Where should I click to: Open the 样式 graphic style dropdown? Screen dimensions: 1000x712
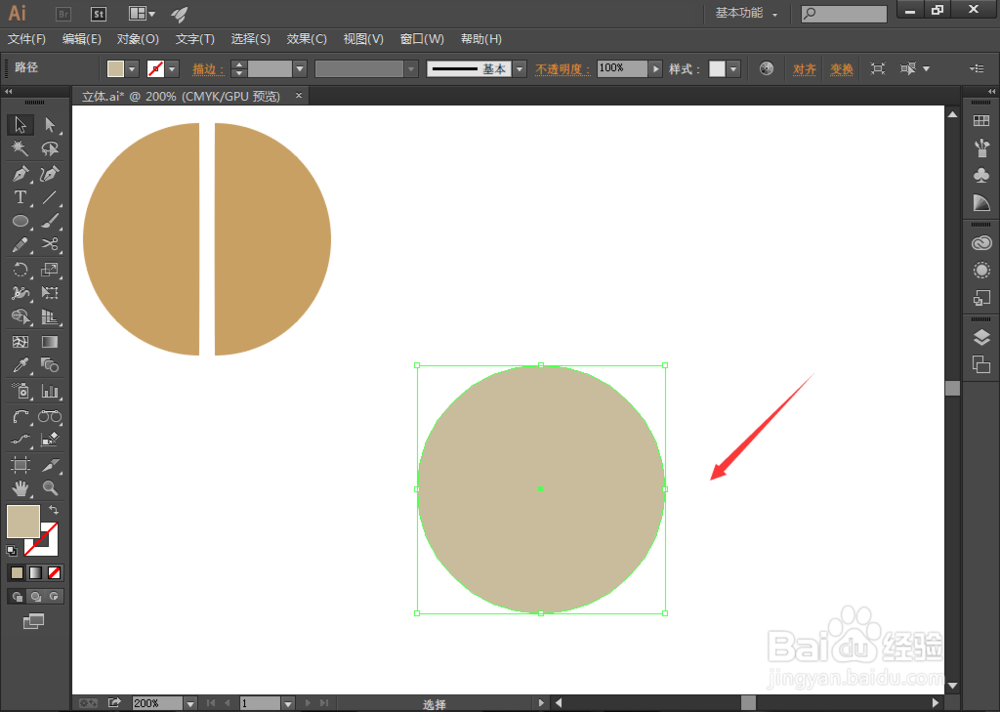(x=733, y=68)
